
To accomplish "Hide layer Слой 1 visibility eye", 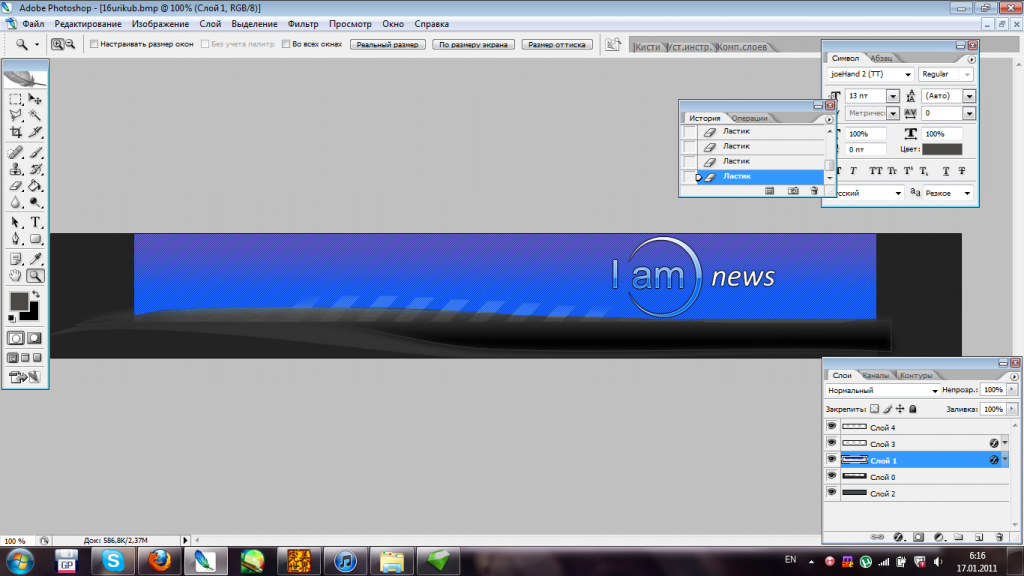I will [x=831, y=460].
